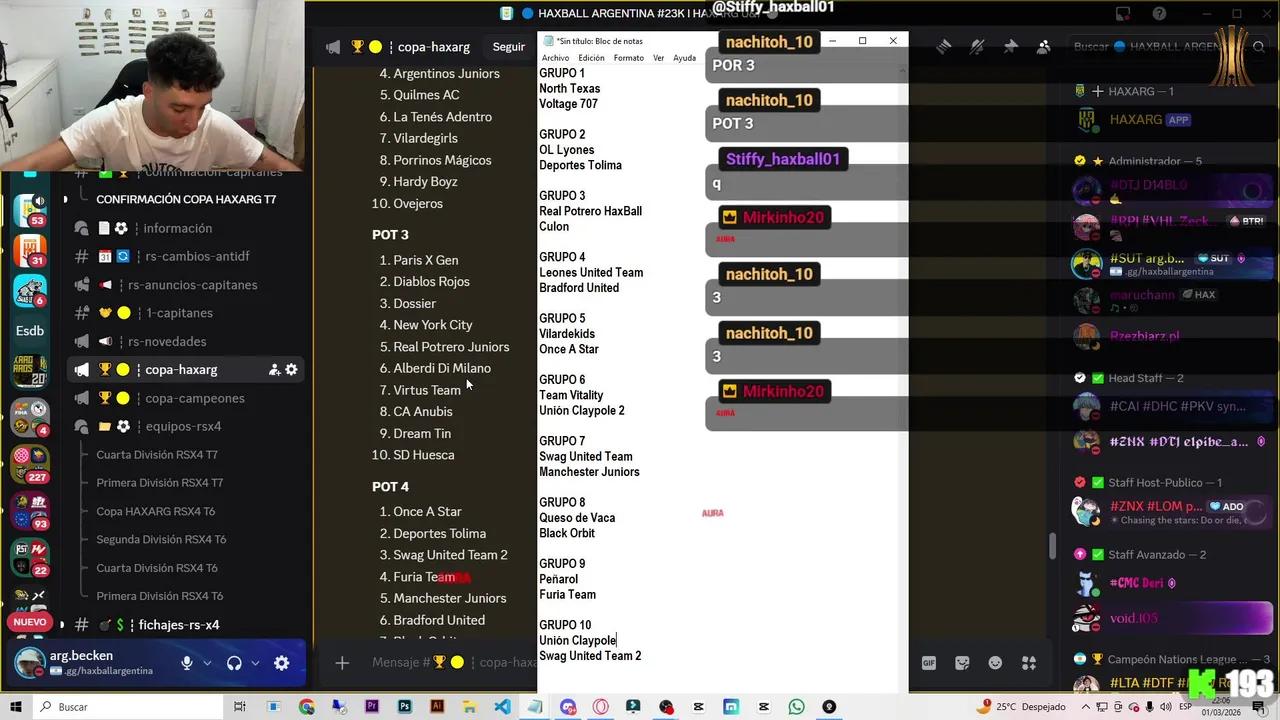Open the sticker picker
The width and height of the screenshot is (1280, 720).
click(961, 662)
